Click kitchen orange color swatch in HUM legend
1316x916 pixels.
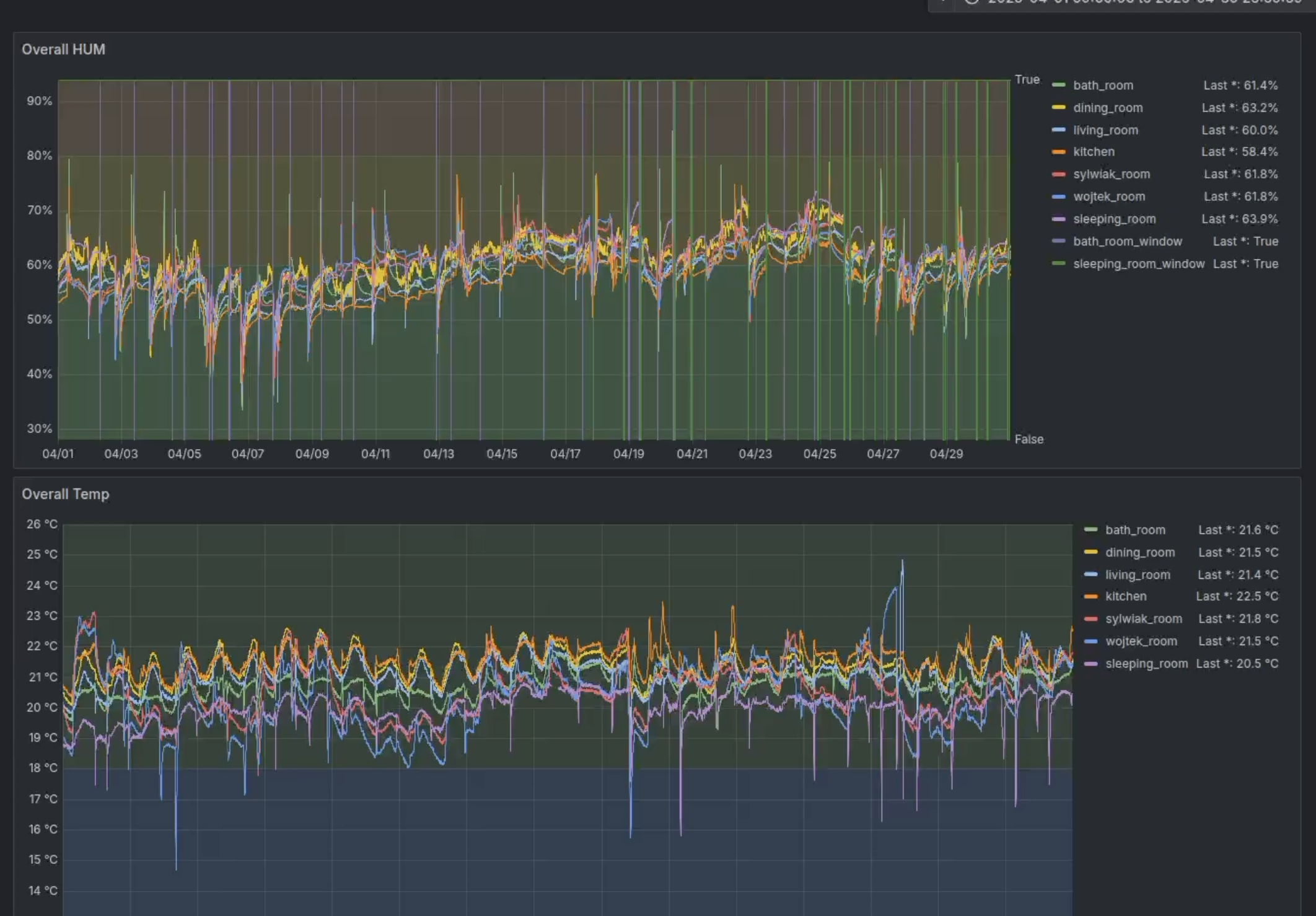pos(1059,152)
